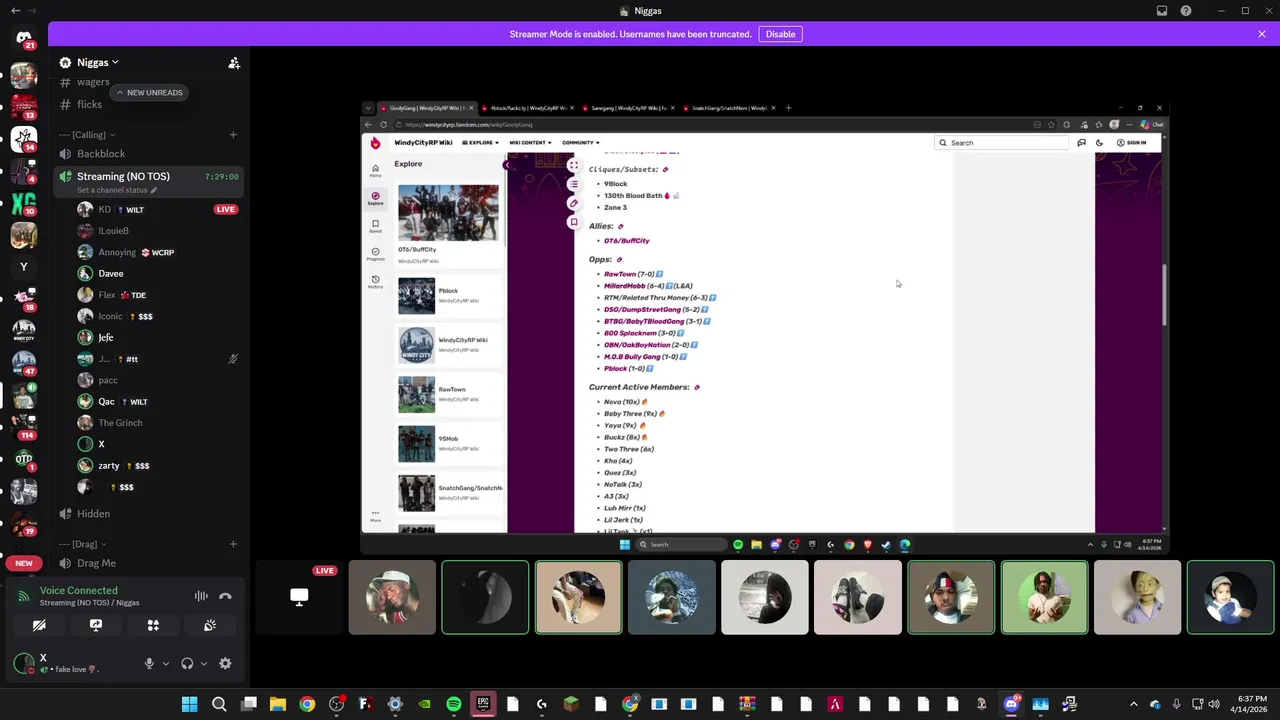Click the wiki Search field in stream
The height and width of the screenshot is (720, 1280).
point(1001,143)
